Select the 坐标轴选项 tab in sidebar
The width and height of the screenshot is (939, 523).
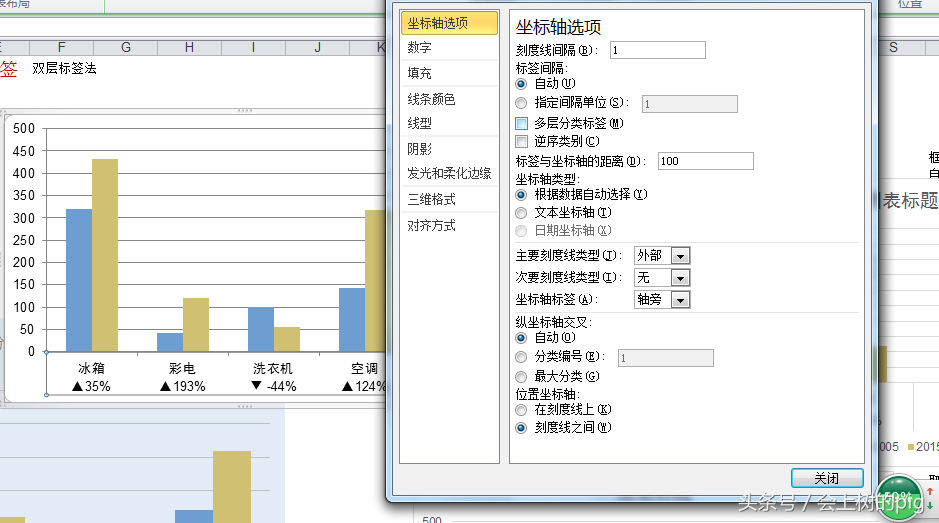coord(449,23)
